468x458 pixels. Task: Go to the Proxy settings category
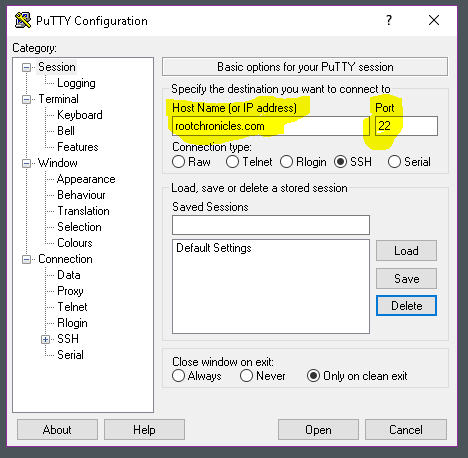pos(70,291)
